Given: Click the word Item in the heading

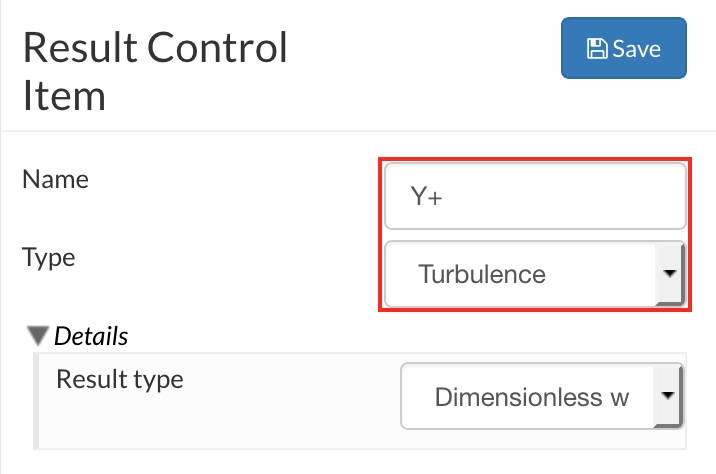Looking at the screenshot, I should (64, 96).
